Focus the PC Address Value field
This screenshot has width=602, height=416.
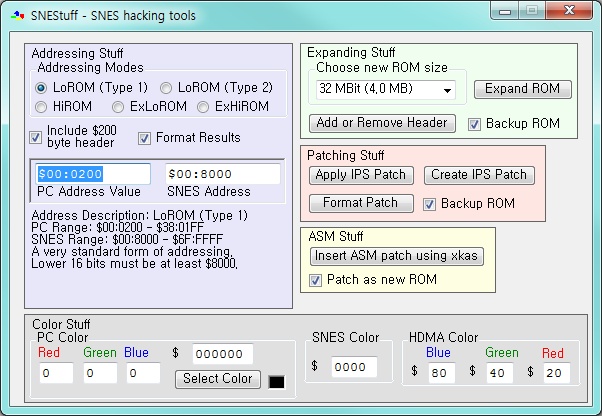click(93, 174)
